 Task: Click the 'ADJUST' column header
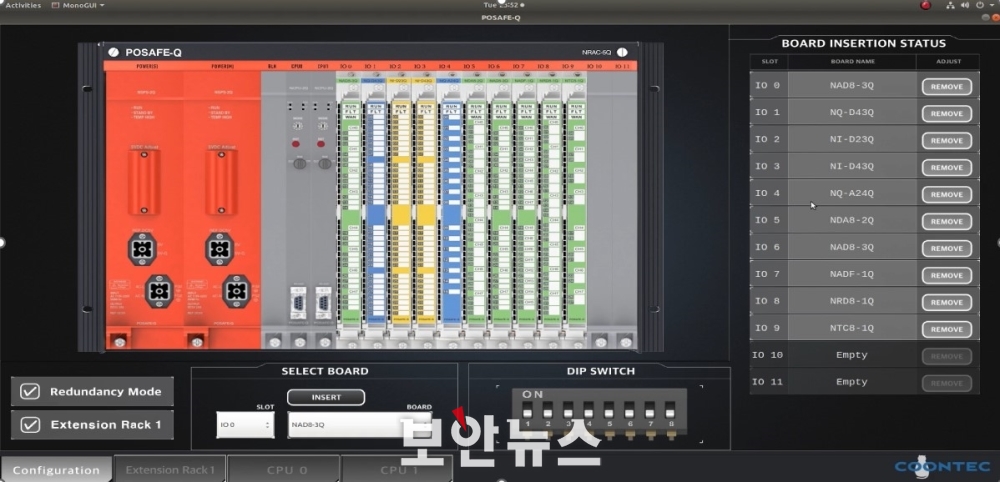pos(948,62)
